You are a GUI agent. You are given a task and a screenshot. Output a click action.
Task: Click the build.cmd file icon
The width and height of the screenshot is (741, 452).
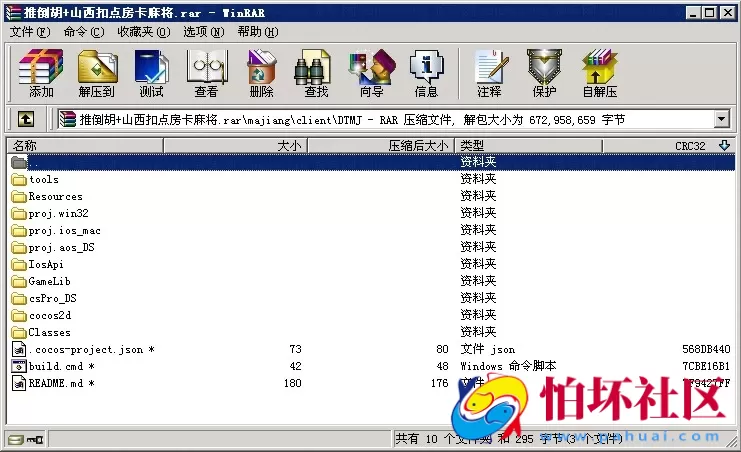[19, 366]
